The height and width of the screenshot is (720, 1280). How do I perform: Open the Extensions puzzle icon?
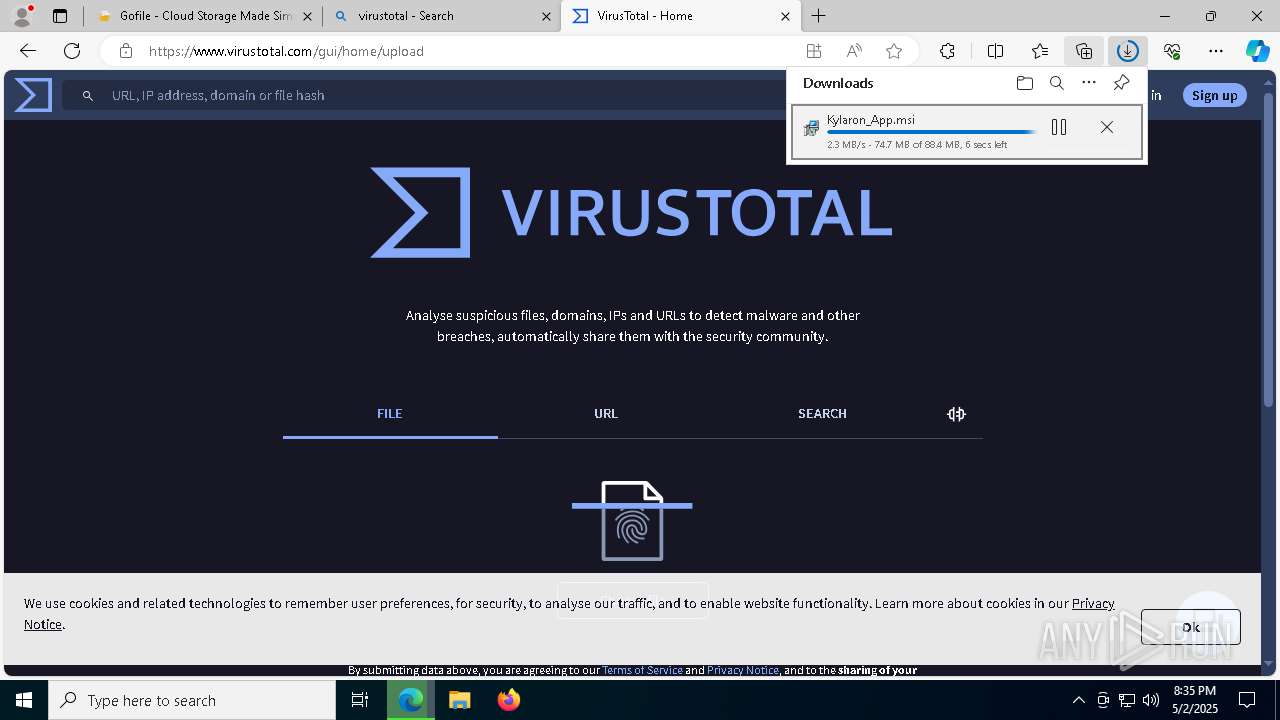(947, 51)
